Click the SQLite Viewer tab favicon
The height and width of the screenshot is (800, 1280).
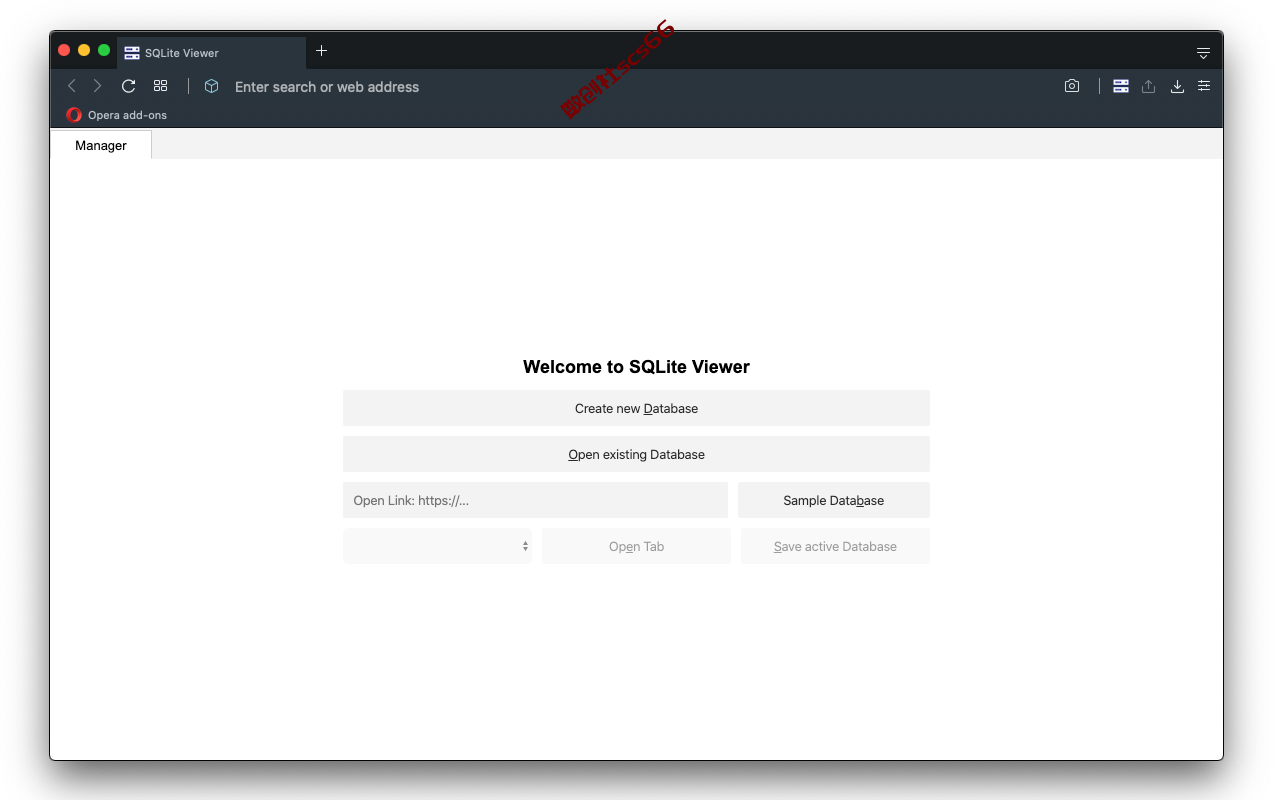[132, 53]
